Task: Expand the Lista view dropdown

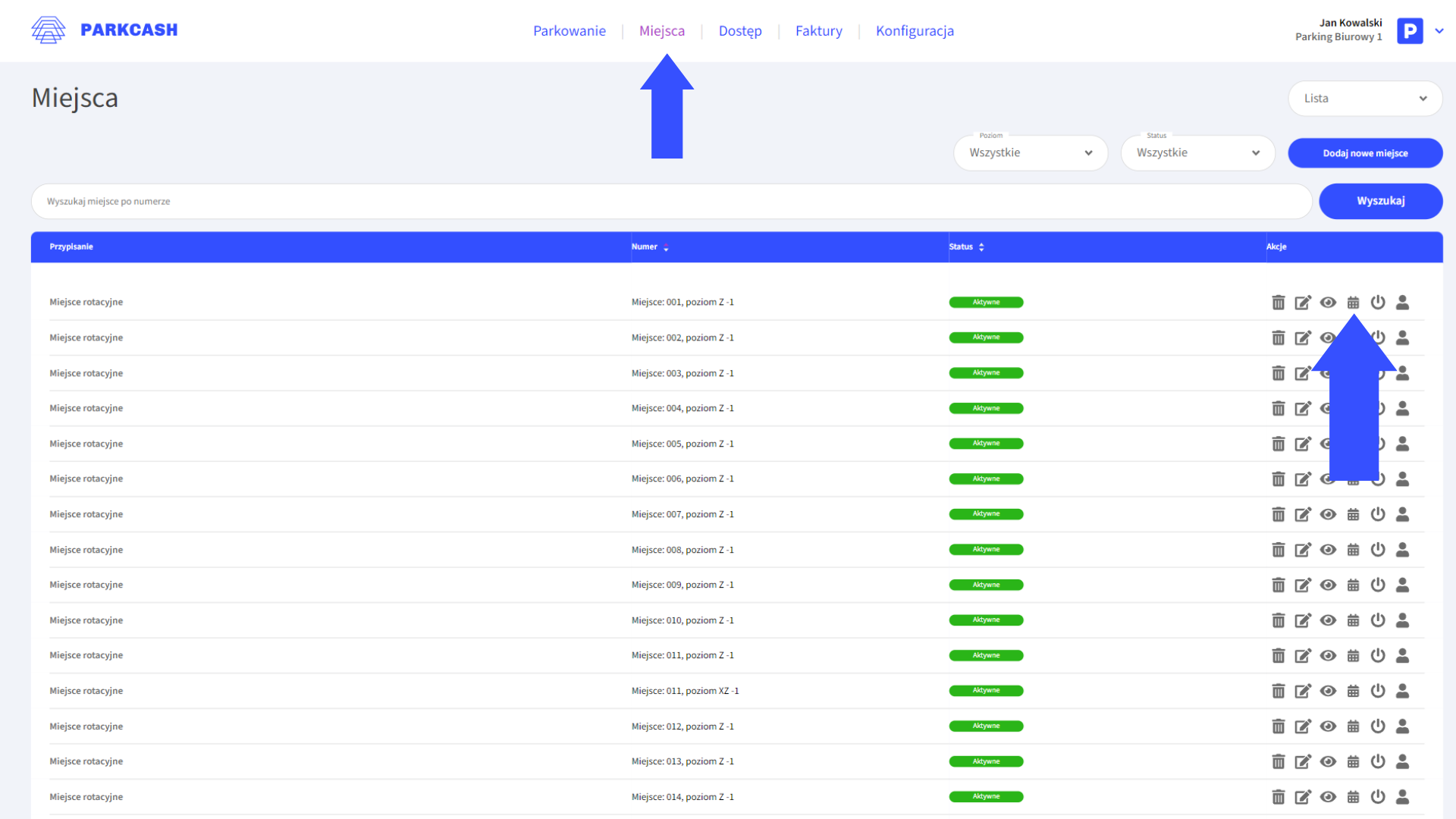Action: click(1364, 99)
